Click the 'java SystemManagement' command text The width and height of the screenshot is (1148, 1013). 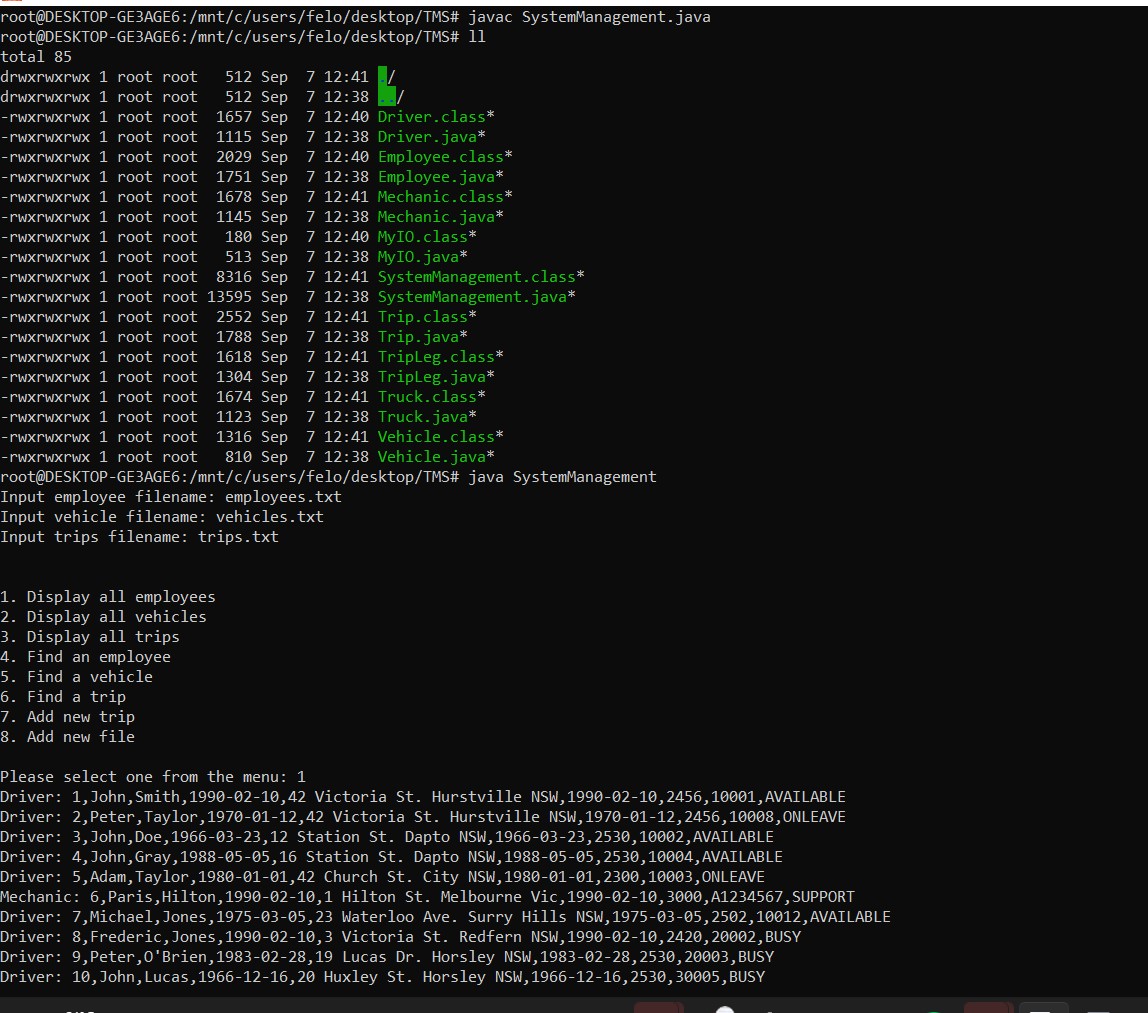pos(562,477)
